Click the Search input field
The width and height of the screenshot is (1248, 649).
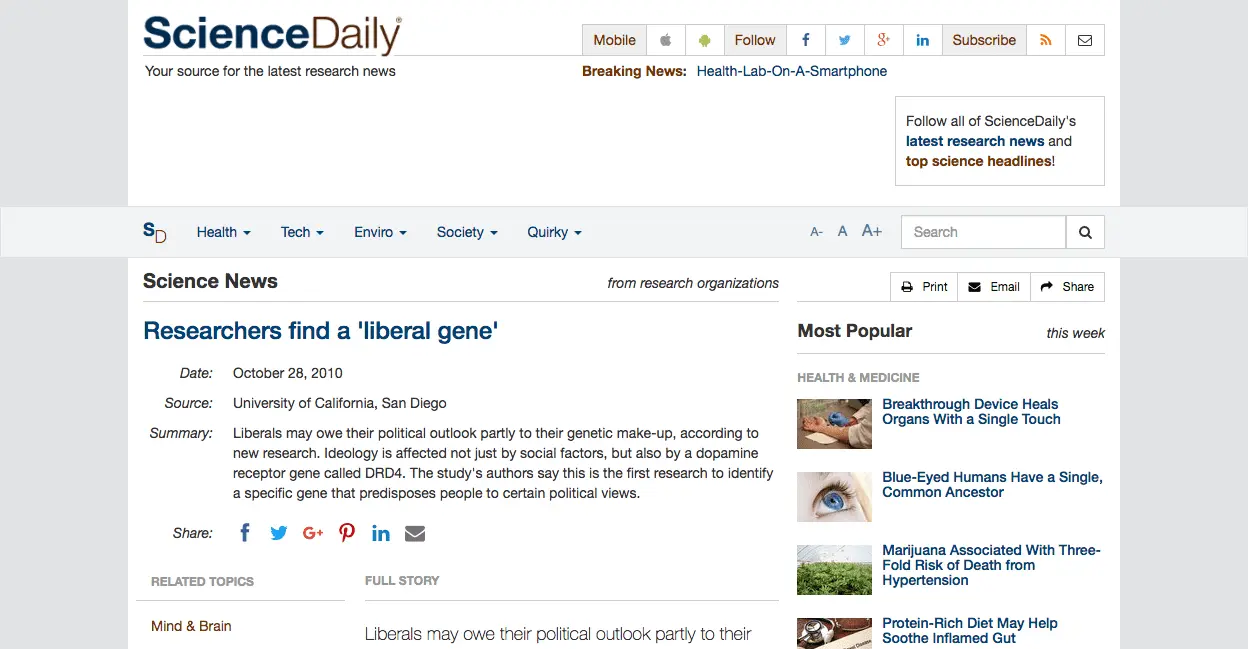983,232
